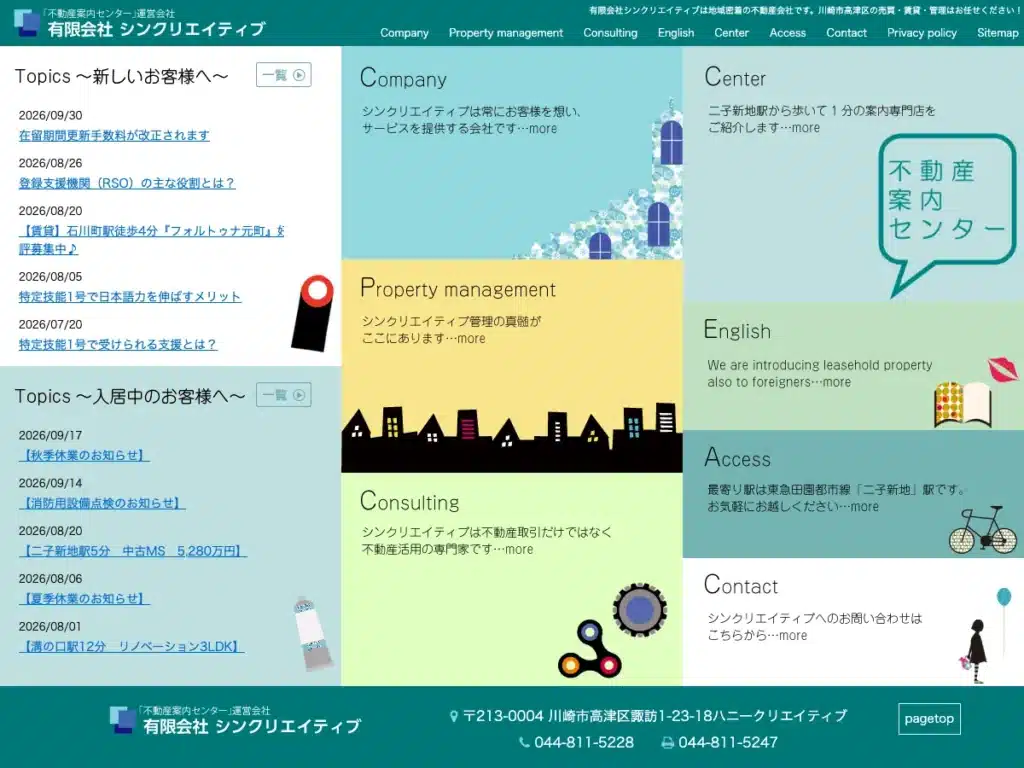The width and height of the screenshot is (1024, 768).
Task: Open 【二子新地駅5分 中古MS 5,280万円】 listing
Action: pos(133,551)
